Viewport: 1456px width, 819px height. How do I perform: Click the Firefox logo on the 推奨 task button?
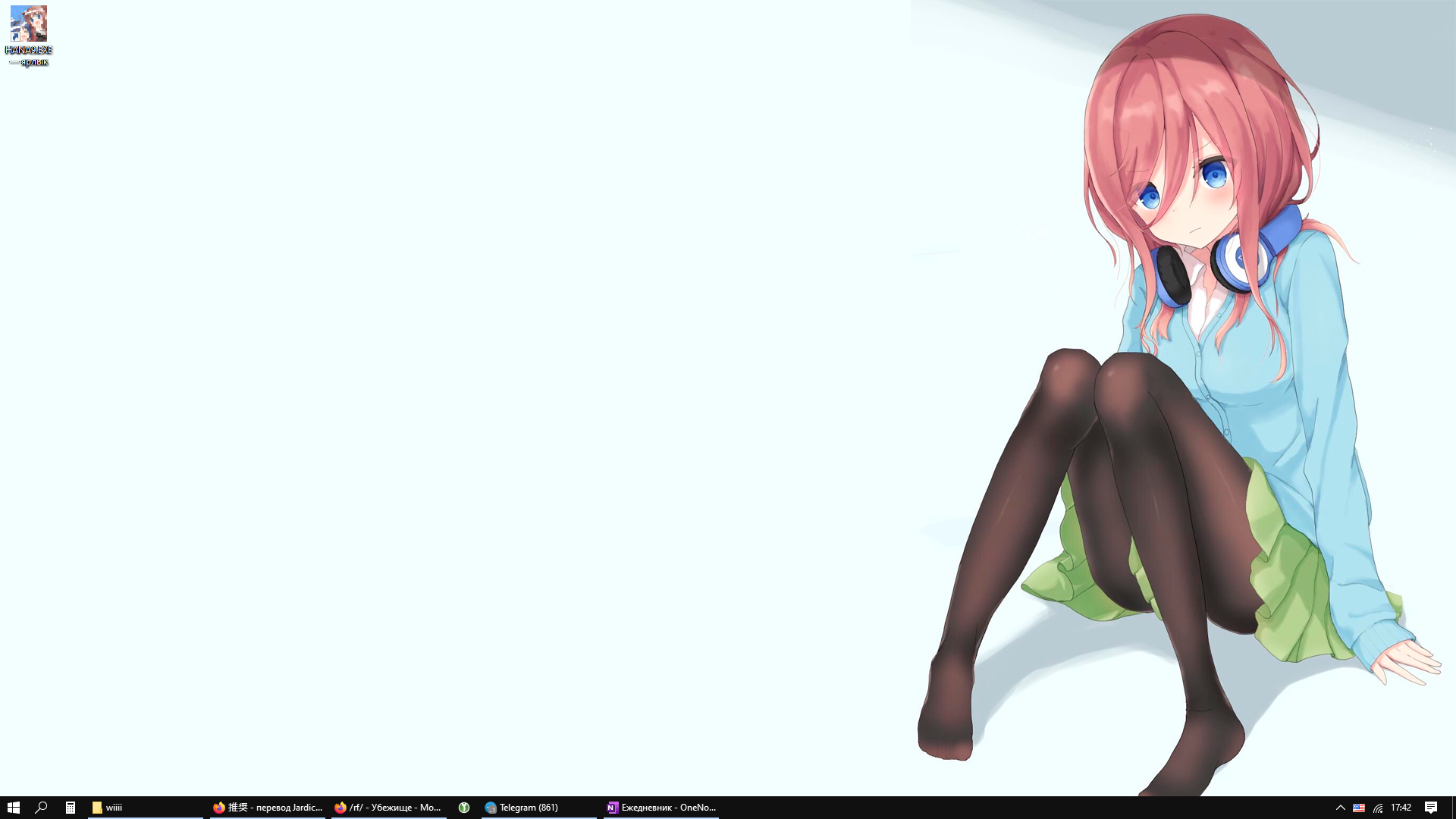(219, 808)
